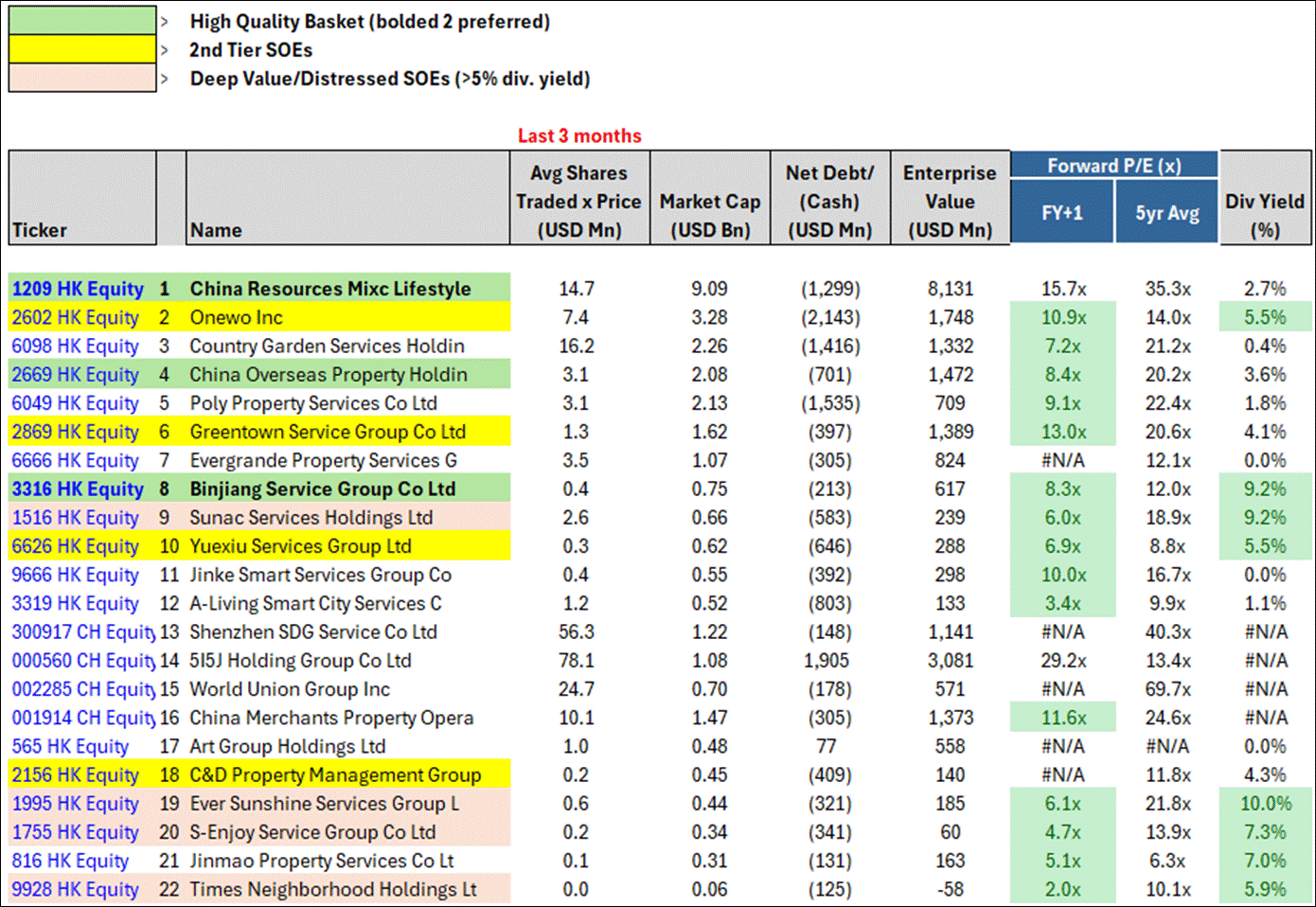The height and width of the screenshot is (907, 1316).
Task: Click the FY+1 column header
Action: pos(1062,212)
